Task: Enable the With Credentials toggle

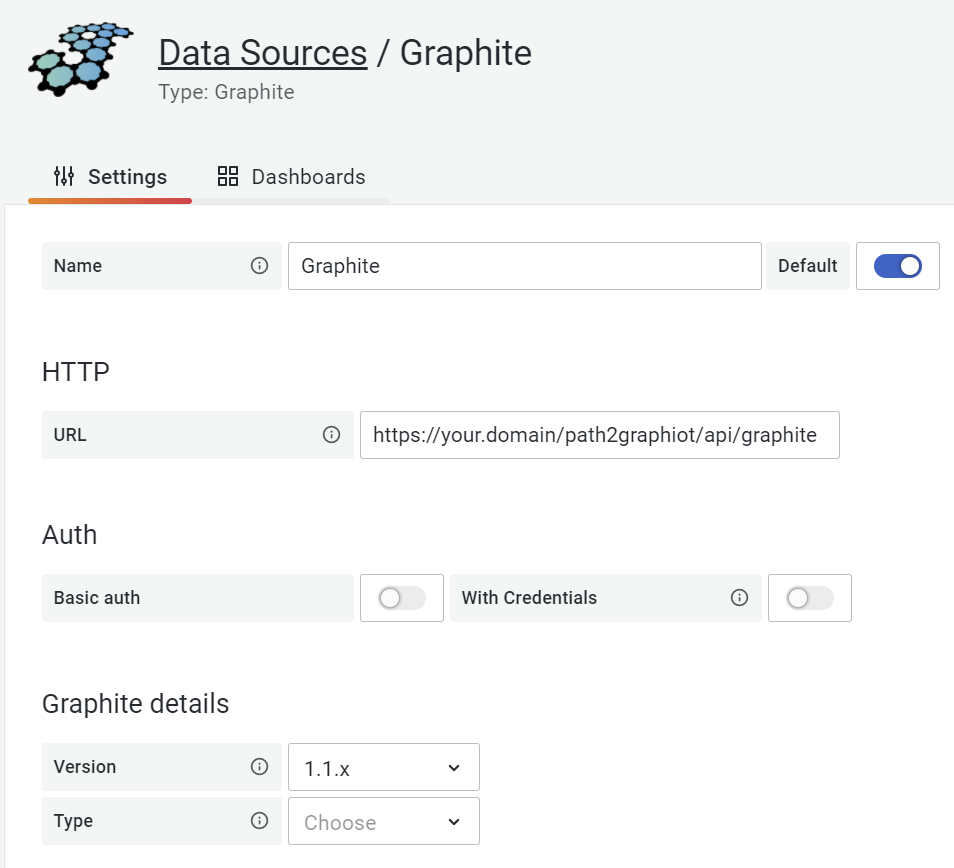Action: pos(810,598)
